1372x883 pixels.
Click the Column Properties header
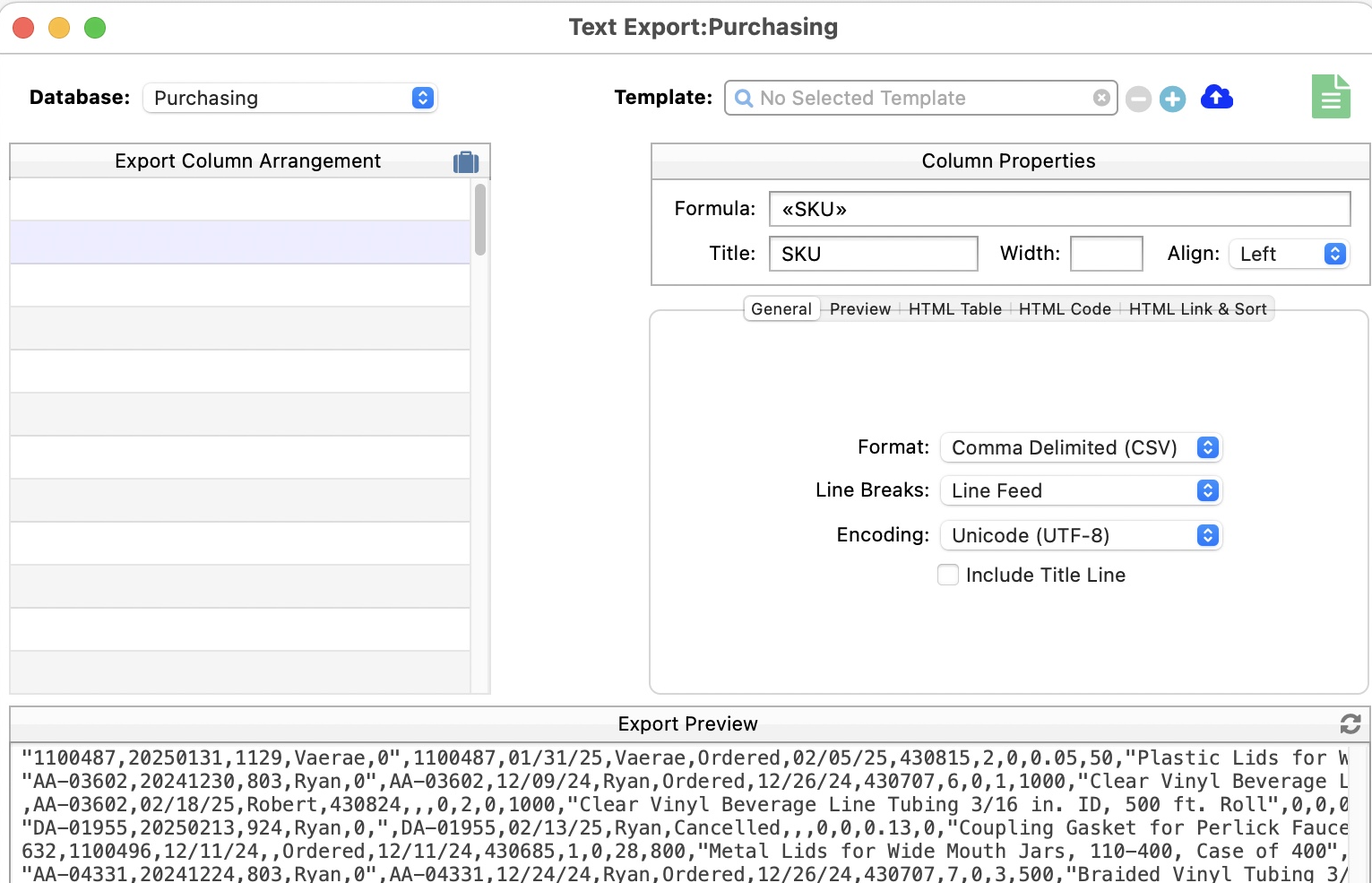coord(1009,161)
